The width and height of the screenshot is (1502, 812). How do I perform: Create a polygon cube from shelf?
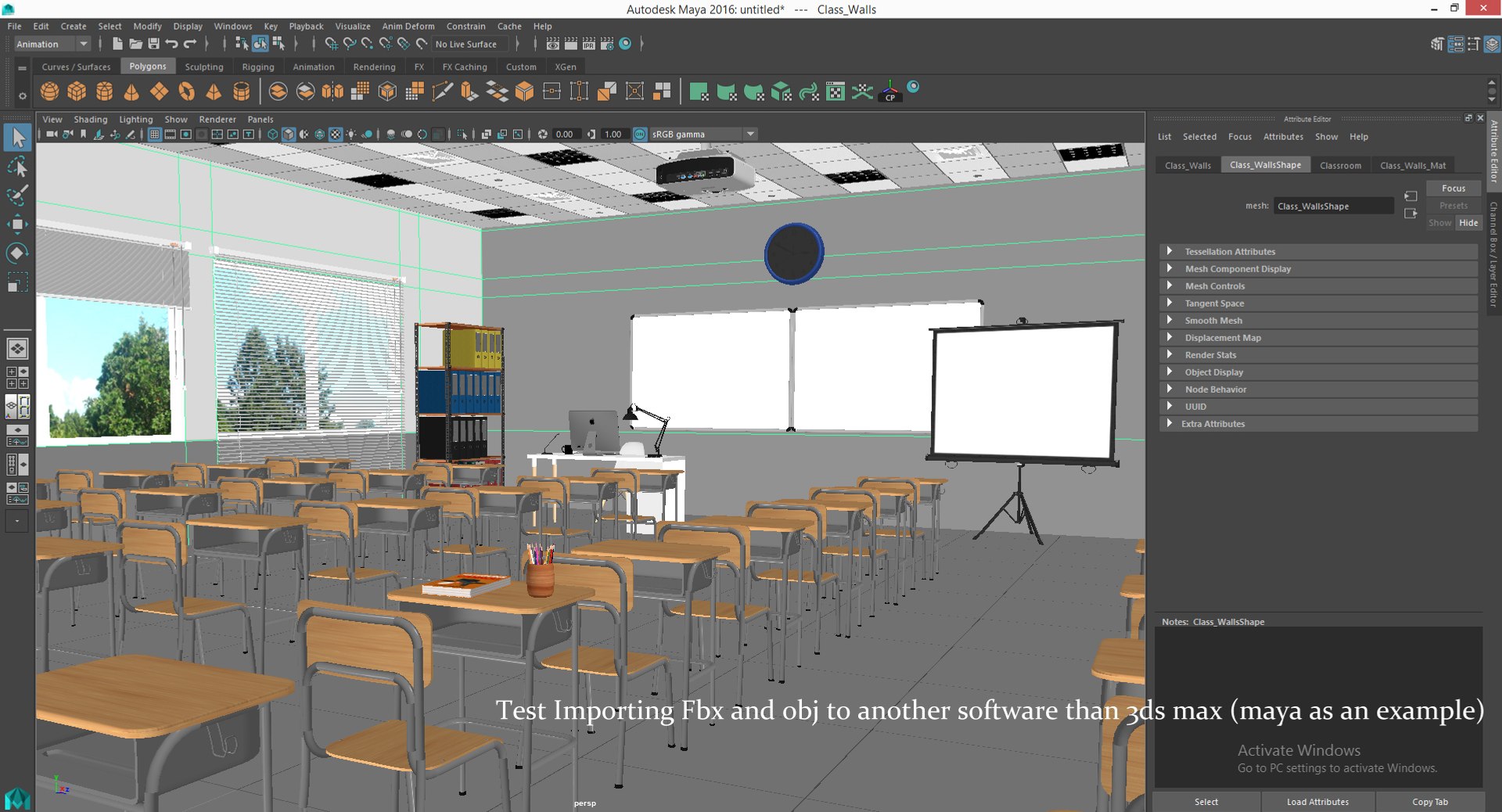pos(77,92)
